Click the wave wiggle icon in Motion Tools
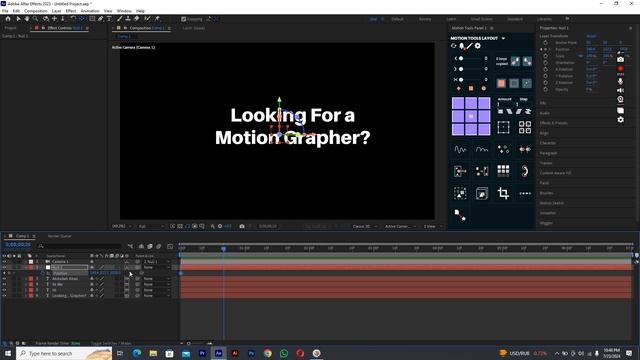640x360 pixels. coord(460,149)
